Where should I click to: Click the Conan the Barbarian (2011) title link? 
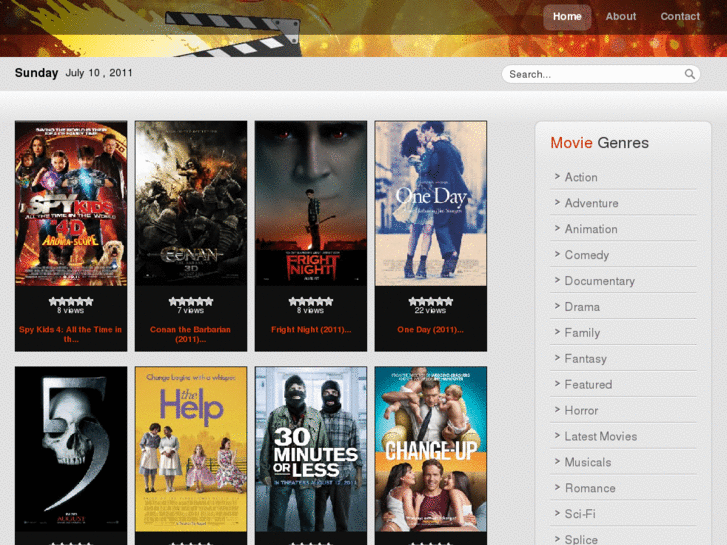(x=191, y=334)
